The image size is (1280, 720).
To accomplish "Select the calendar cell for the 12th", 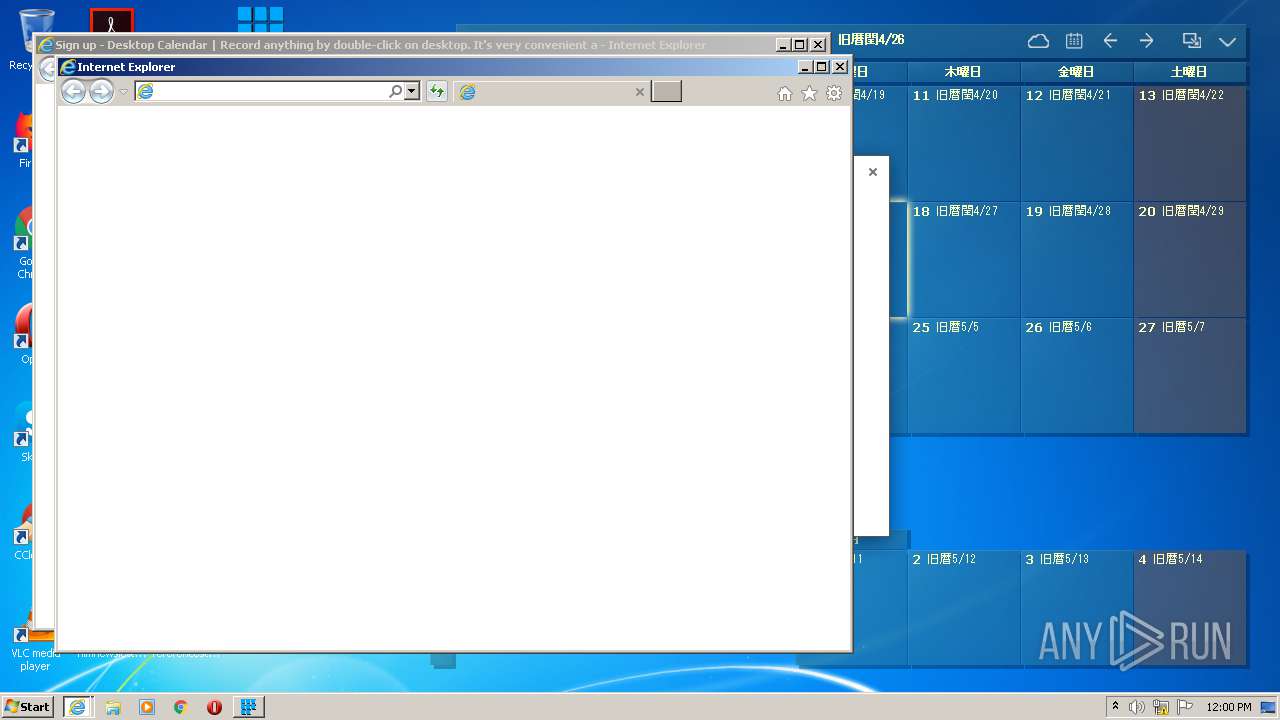I will click(1077, 143).
